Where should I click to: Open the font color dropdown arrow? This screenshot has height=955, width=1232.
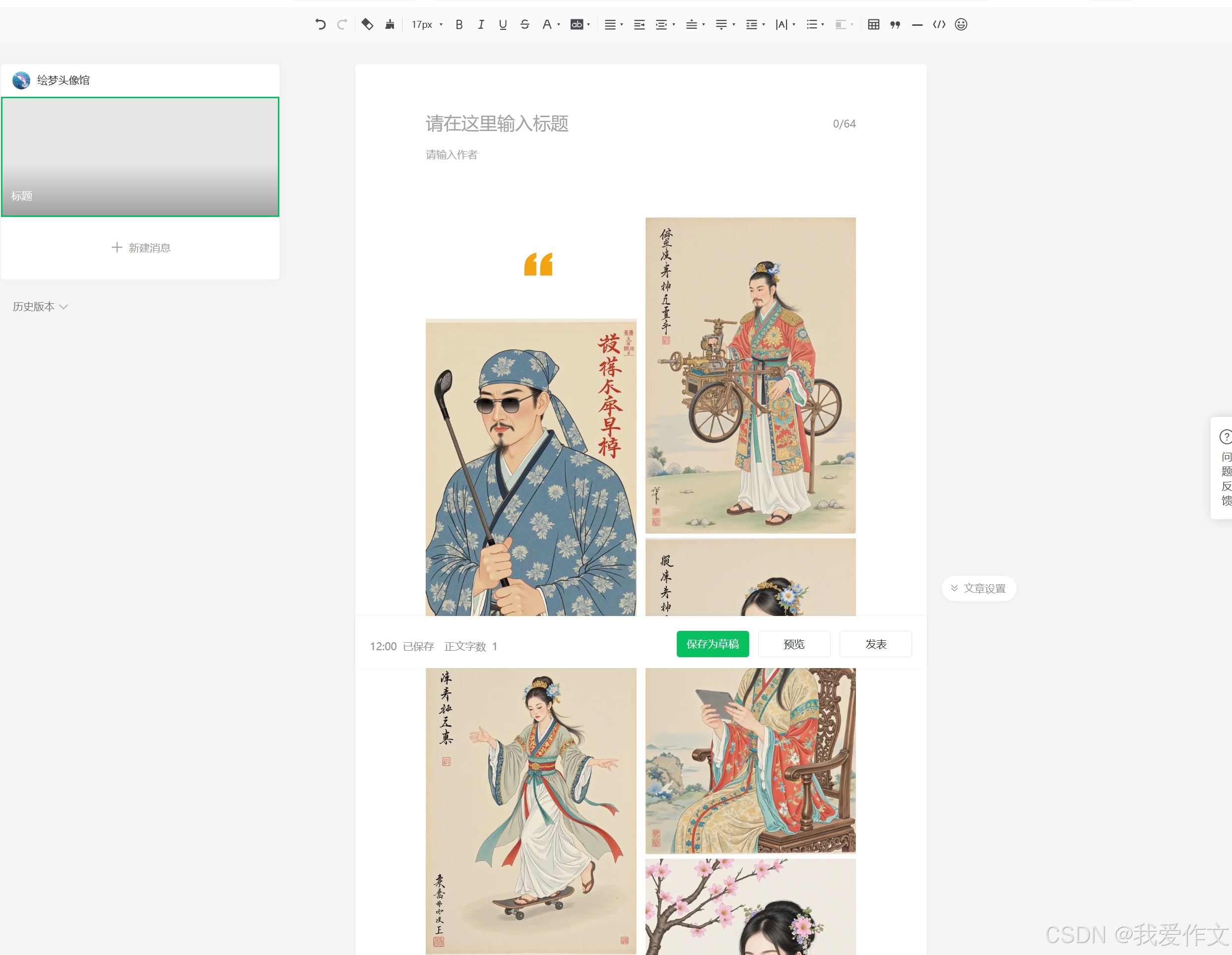559,25
